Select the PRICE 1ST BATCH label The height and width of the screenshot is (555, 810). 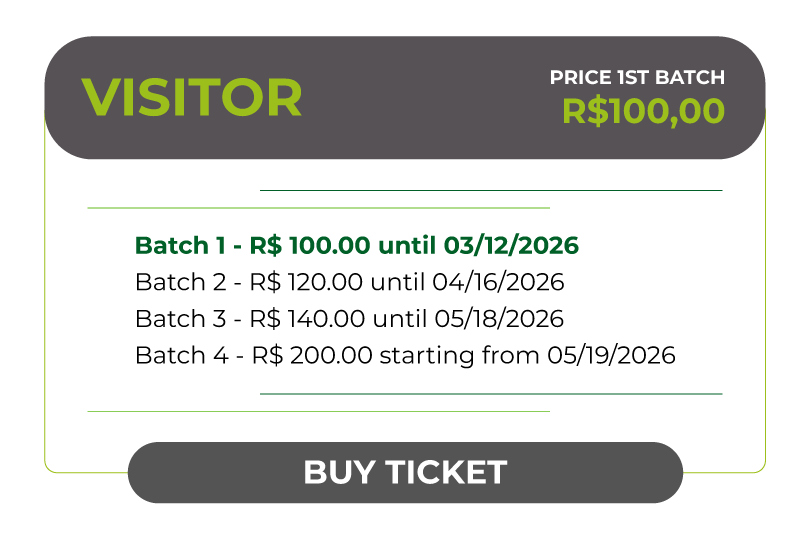pyautogui.click(x=637, y=77)
